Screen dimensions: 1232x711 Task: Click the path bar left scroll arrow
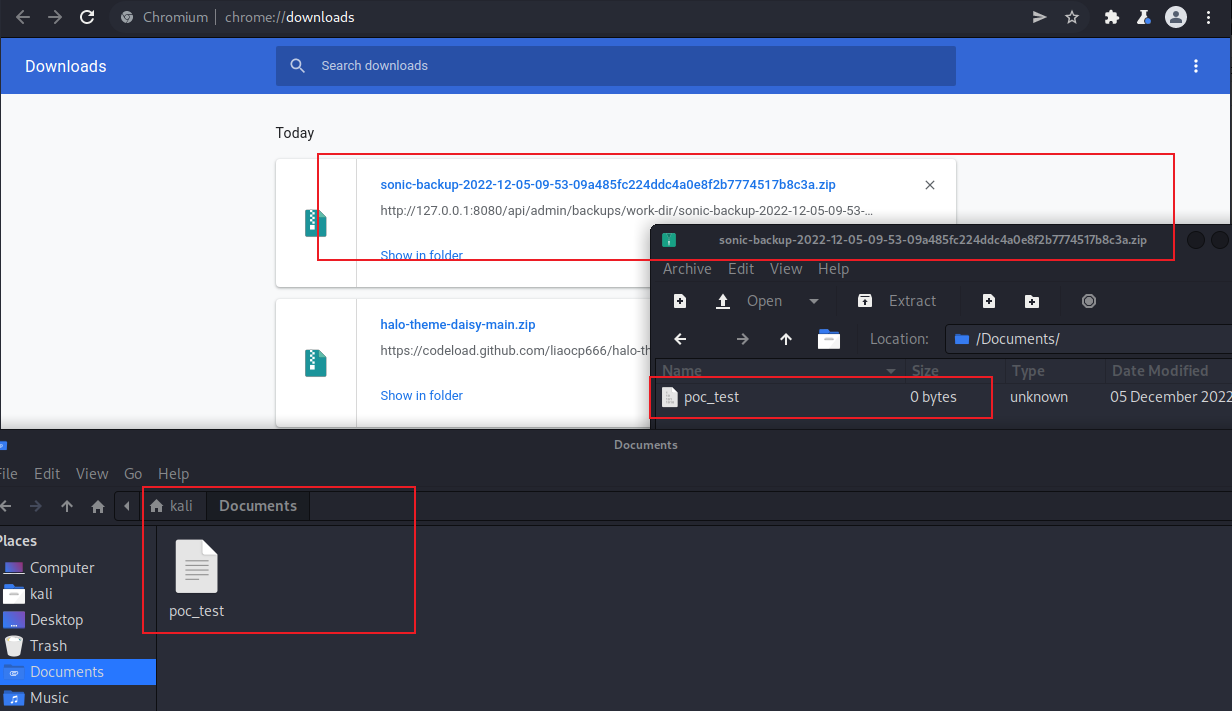127,506
